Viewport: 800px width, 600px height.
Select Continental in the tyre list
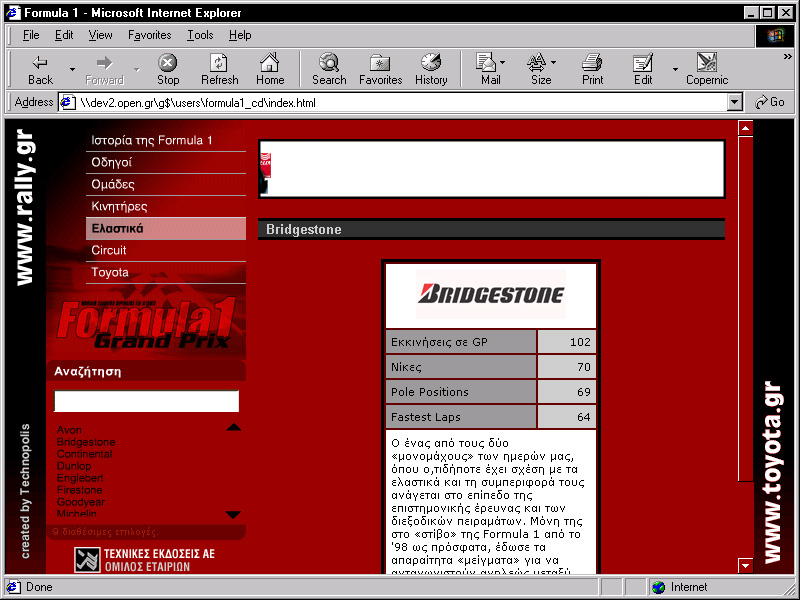pyautogui.click(x=85, y=454)
